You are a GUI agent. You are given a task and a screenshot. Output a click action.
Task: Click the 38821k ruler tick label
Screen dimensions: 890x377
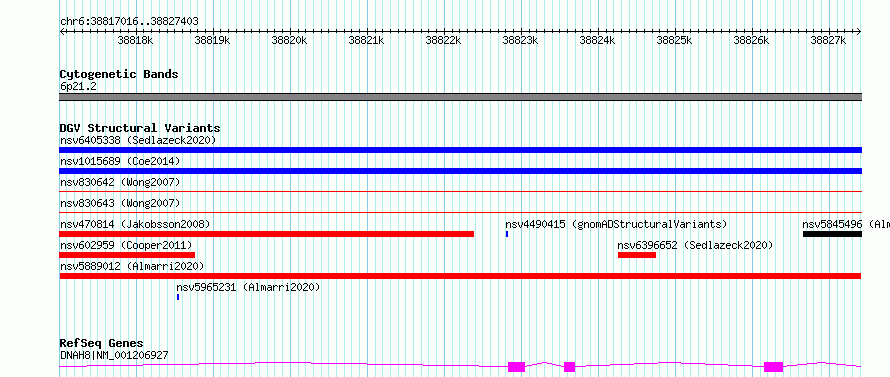366,40
